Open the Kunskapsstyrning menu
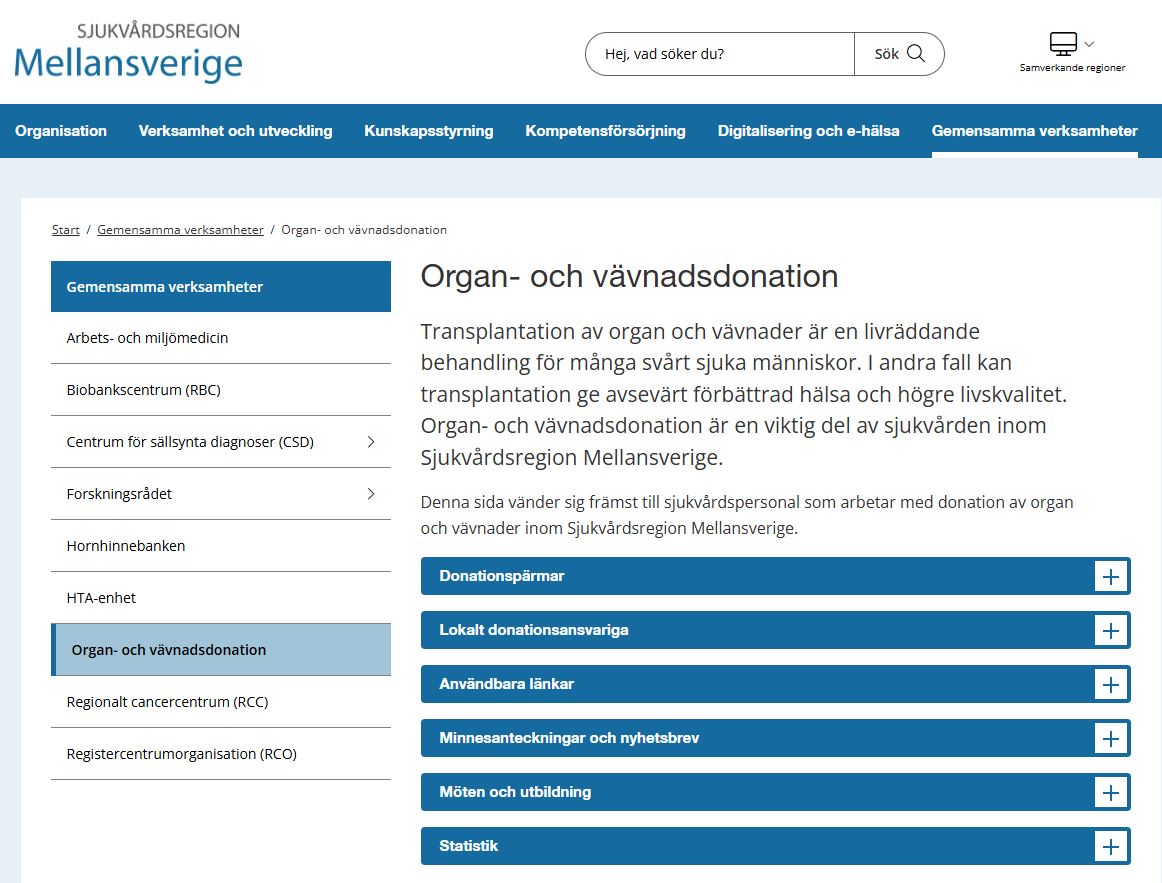The image size is (1162, 883). click(428, 131)
